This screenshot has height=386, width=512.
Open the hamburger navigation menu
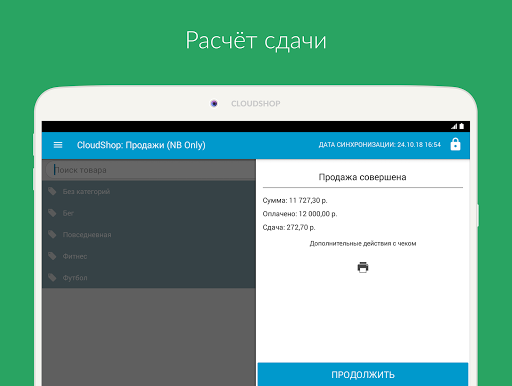(x=58, y=145)
